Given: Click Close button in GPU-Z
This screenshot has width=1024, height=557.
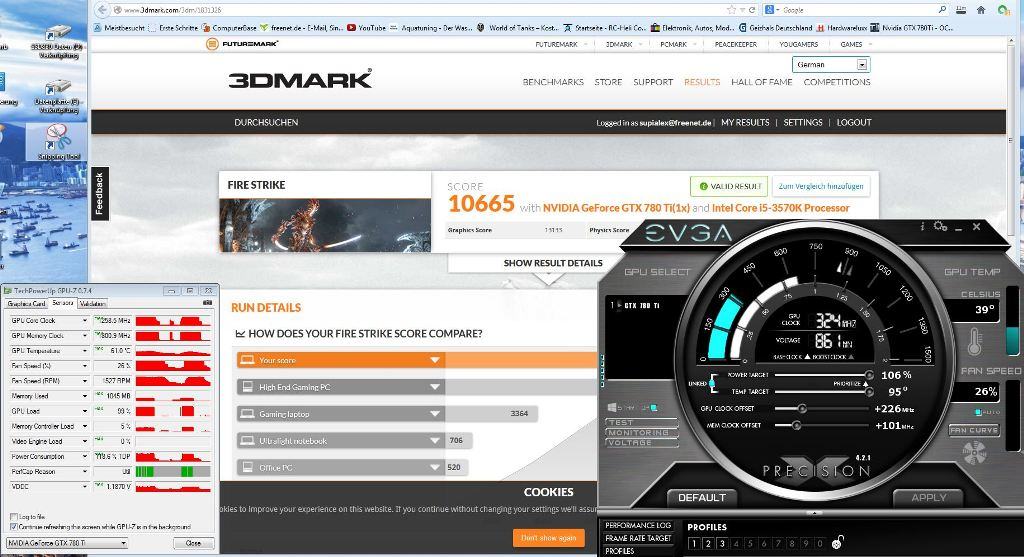Looking at the screenshot, I should tap(193, 543).
